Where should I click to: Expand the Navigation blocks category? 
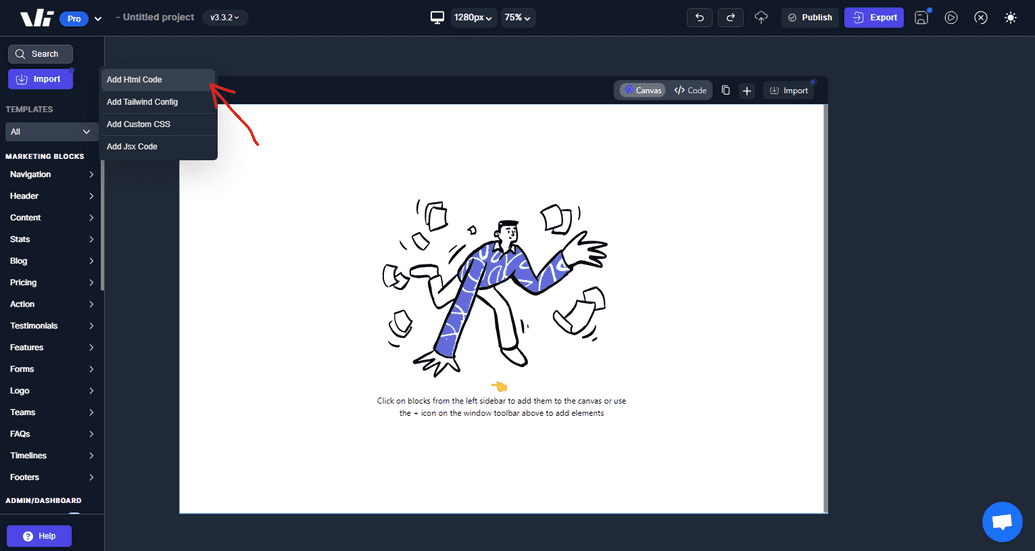pyautogui.click(x=51, y=174)
